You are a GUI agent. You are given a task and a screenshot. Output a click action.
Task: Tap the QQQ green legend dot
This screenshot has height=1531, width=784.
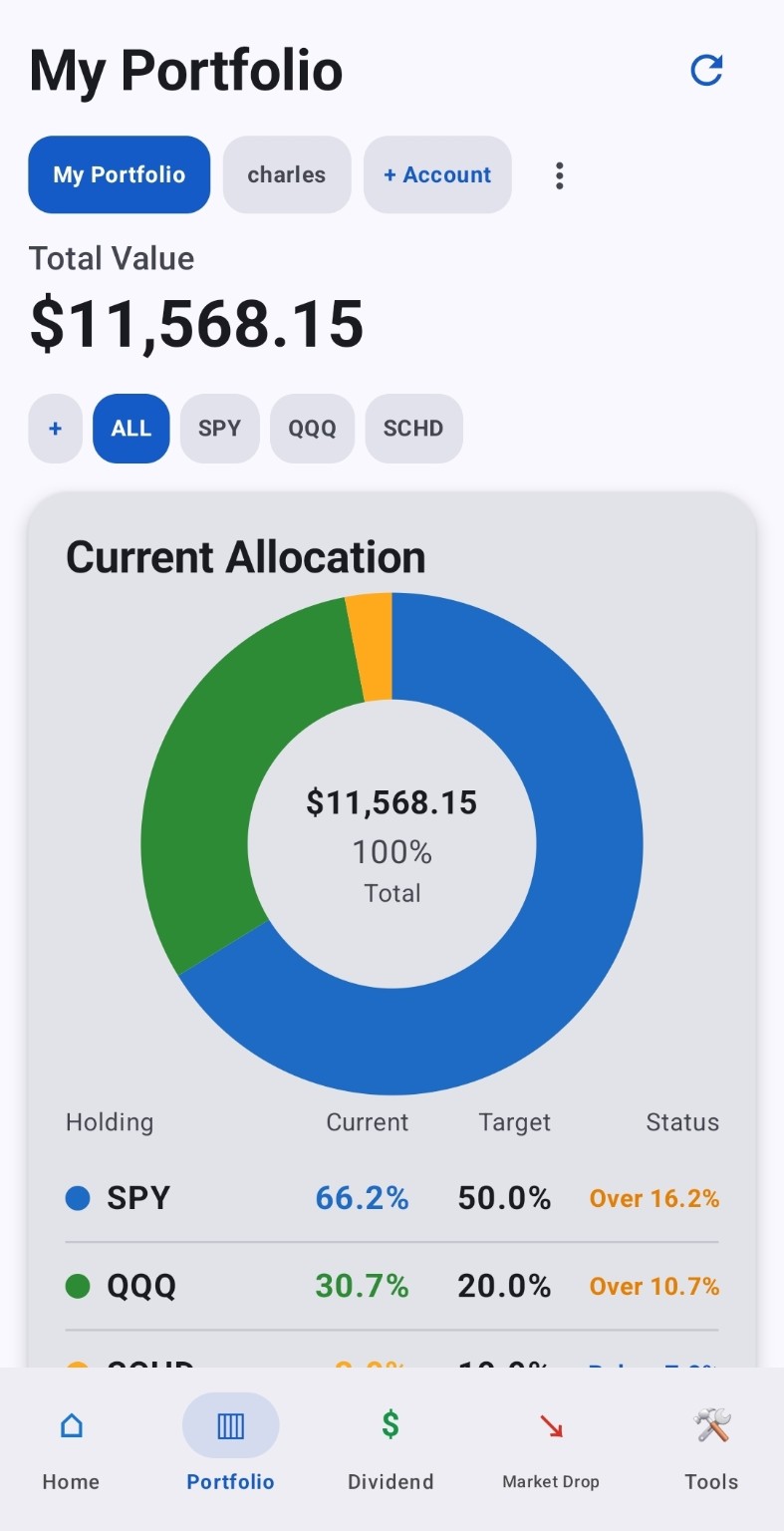point(78,1287)
